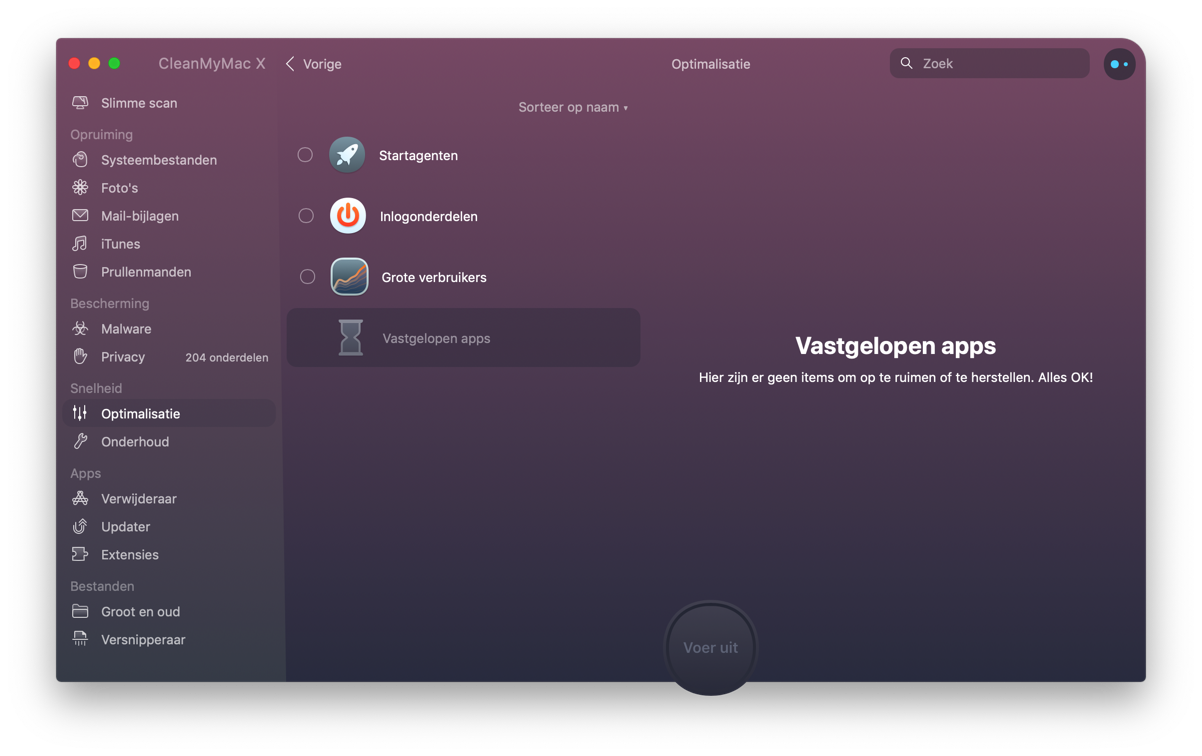Open the Sorteer op naam dropdown
Viewport: 1202px width, 756px height.
(x=573, y=107)
